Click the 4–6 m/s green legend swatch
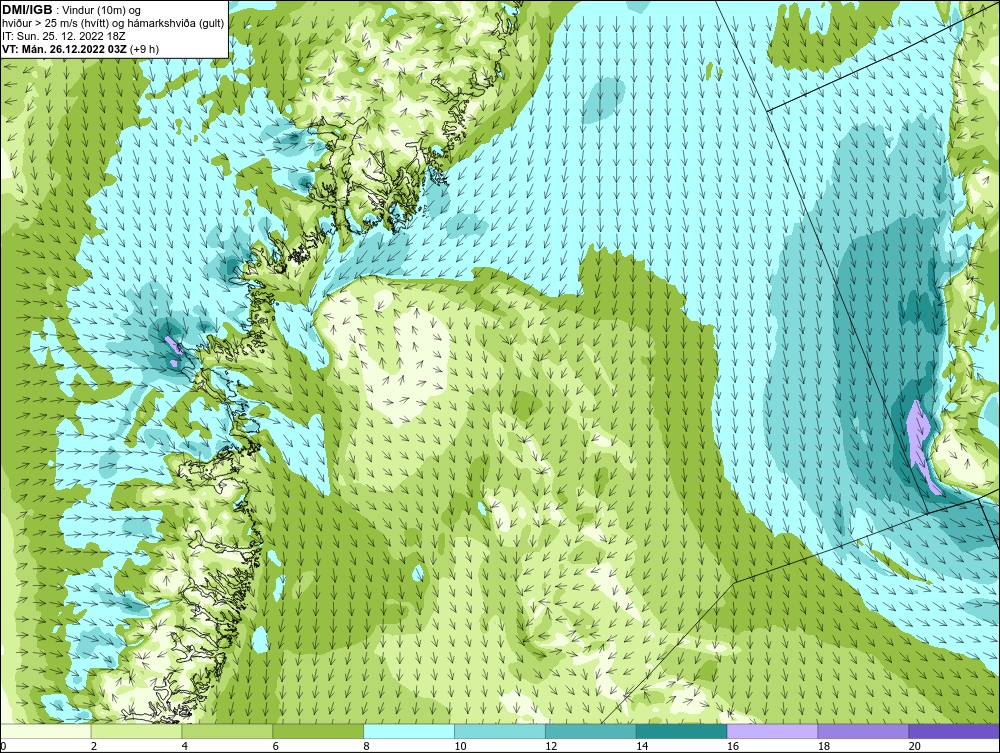 click(227, 731)
